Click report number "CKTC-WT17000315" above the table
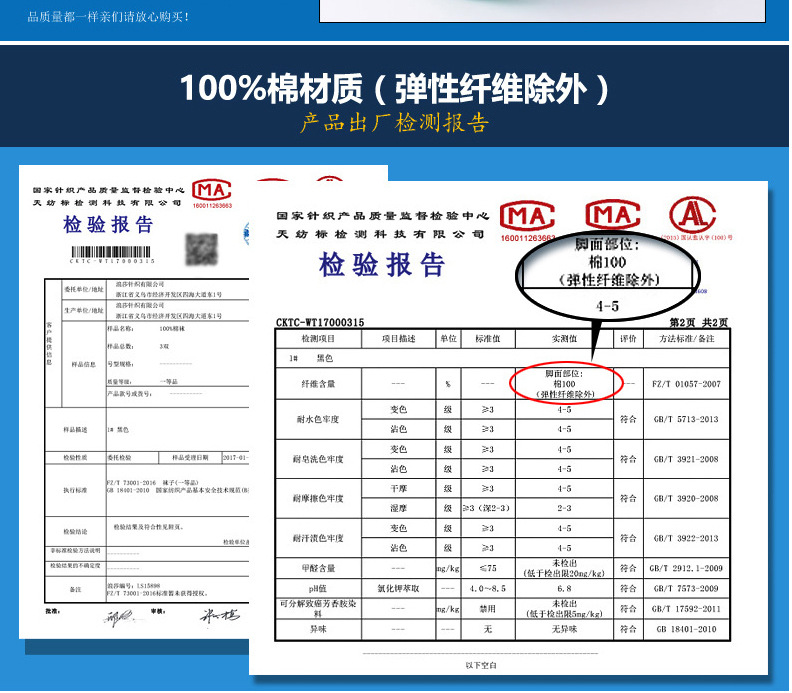 [x=320, y=323]
